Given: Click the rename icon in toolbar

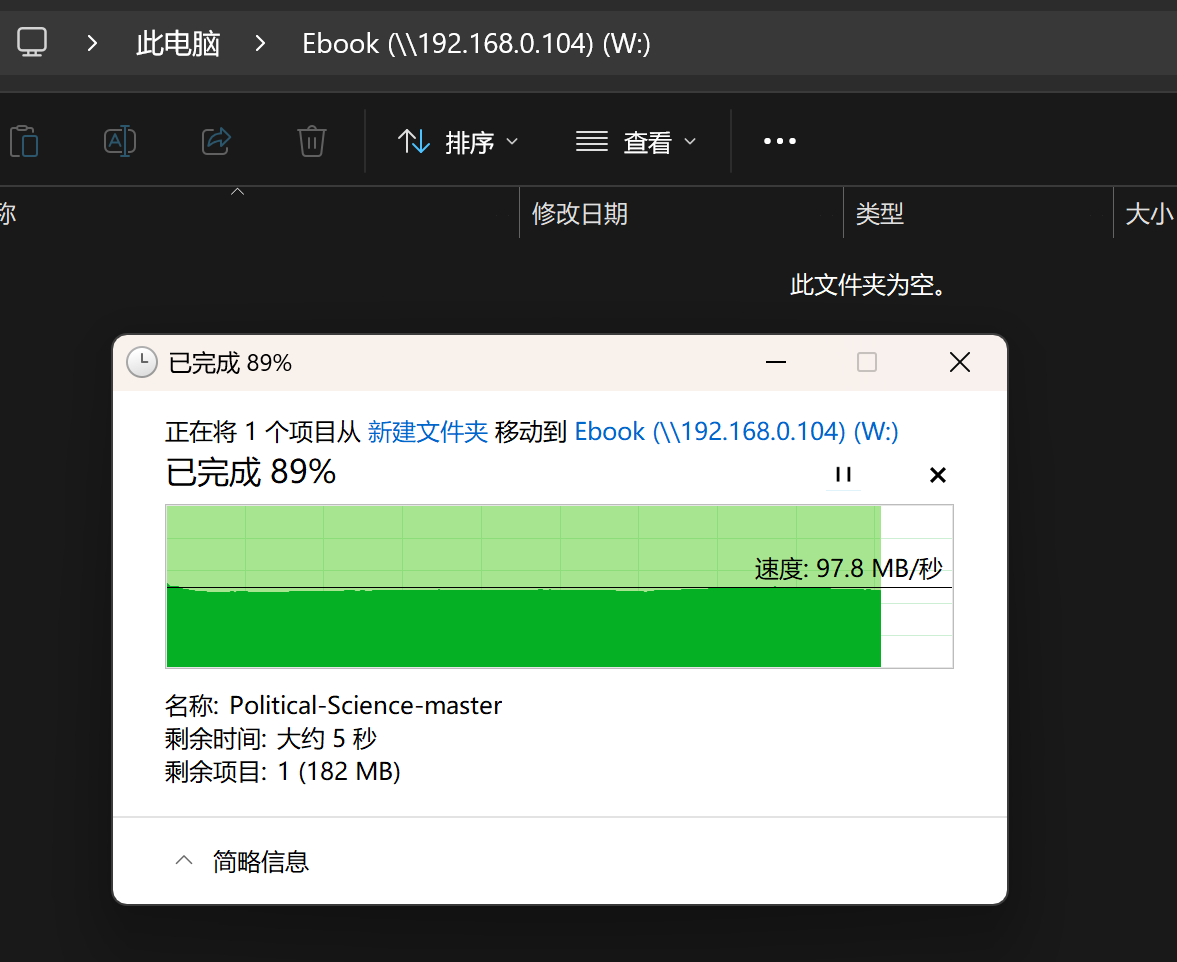Looking at the screenshot, I should pyautogui.click(x=120, y=141).
